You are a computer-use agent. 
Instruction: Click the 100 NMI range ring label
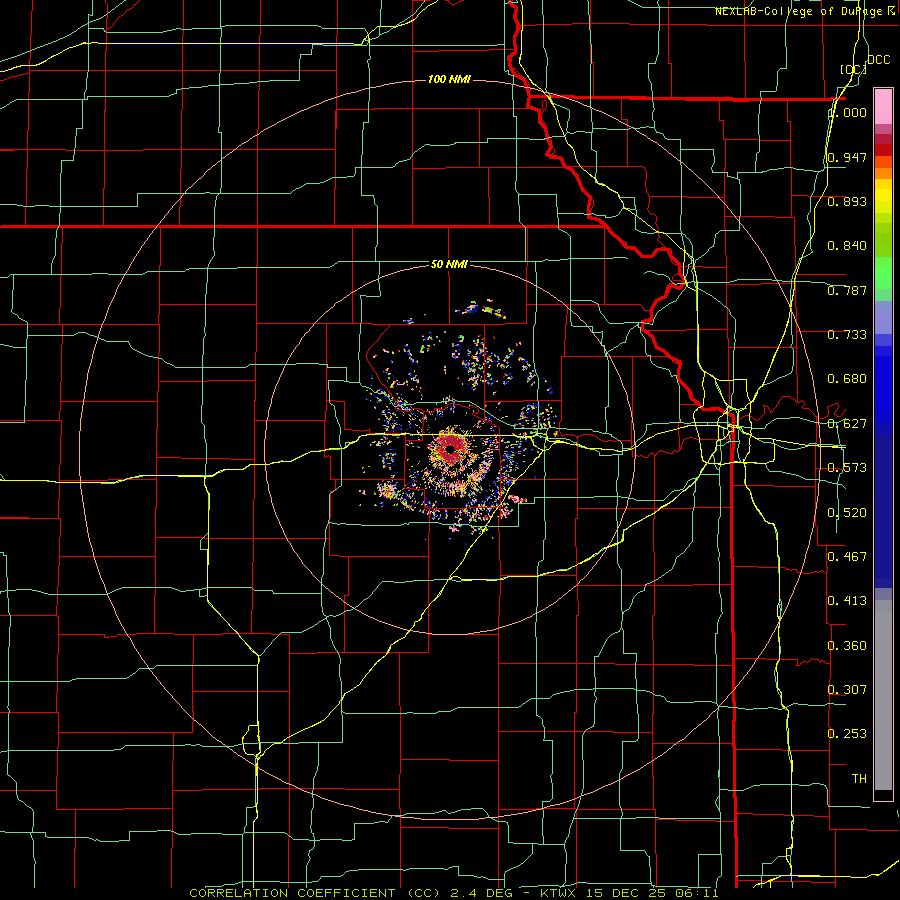(449, 79)
